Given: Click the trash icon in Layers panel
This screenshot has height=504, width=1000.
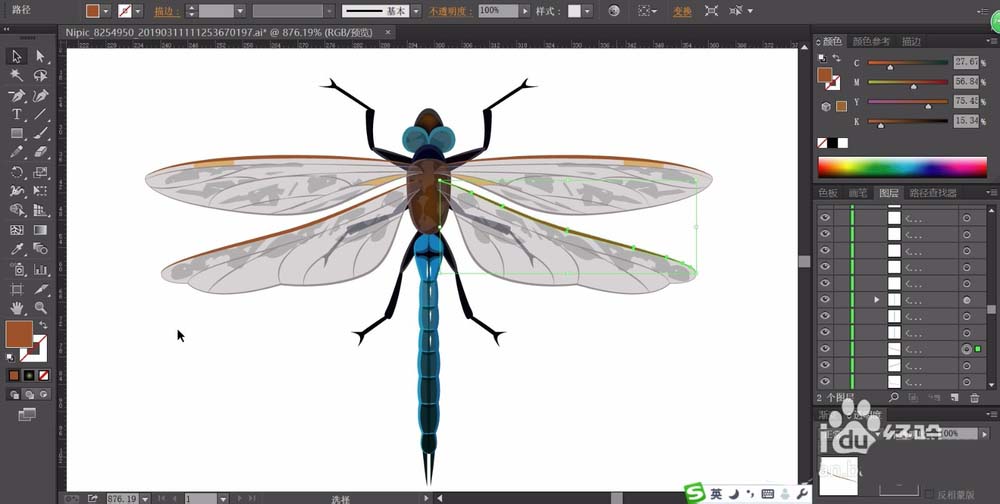Looking at the screenshot, I should click(x=974, y=398).
